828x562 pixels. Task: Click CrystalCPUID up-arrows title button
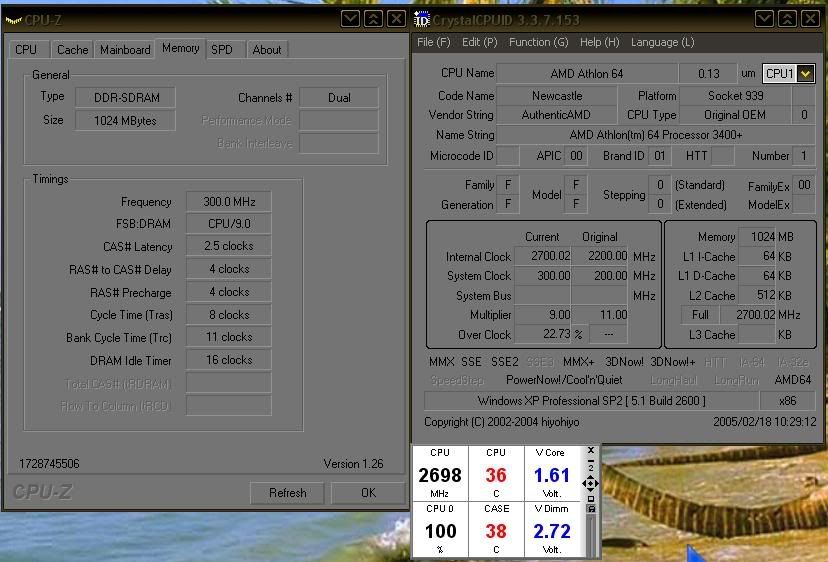point(787,20)
